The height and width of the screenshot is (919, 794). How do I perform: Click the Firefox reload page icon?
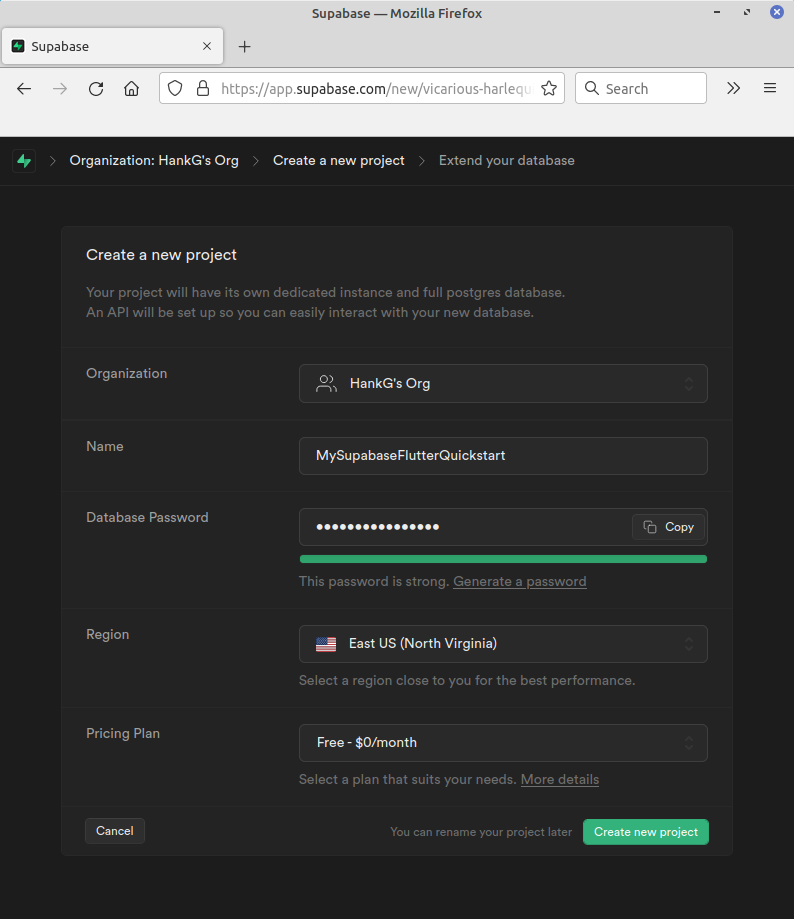[96, 88]
